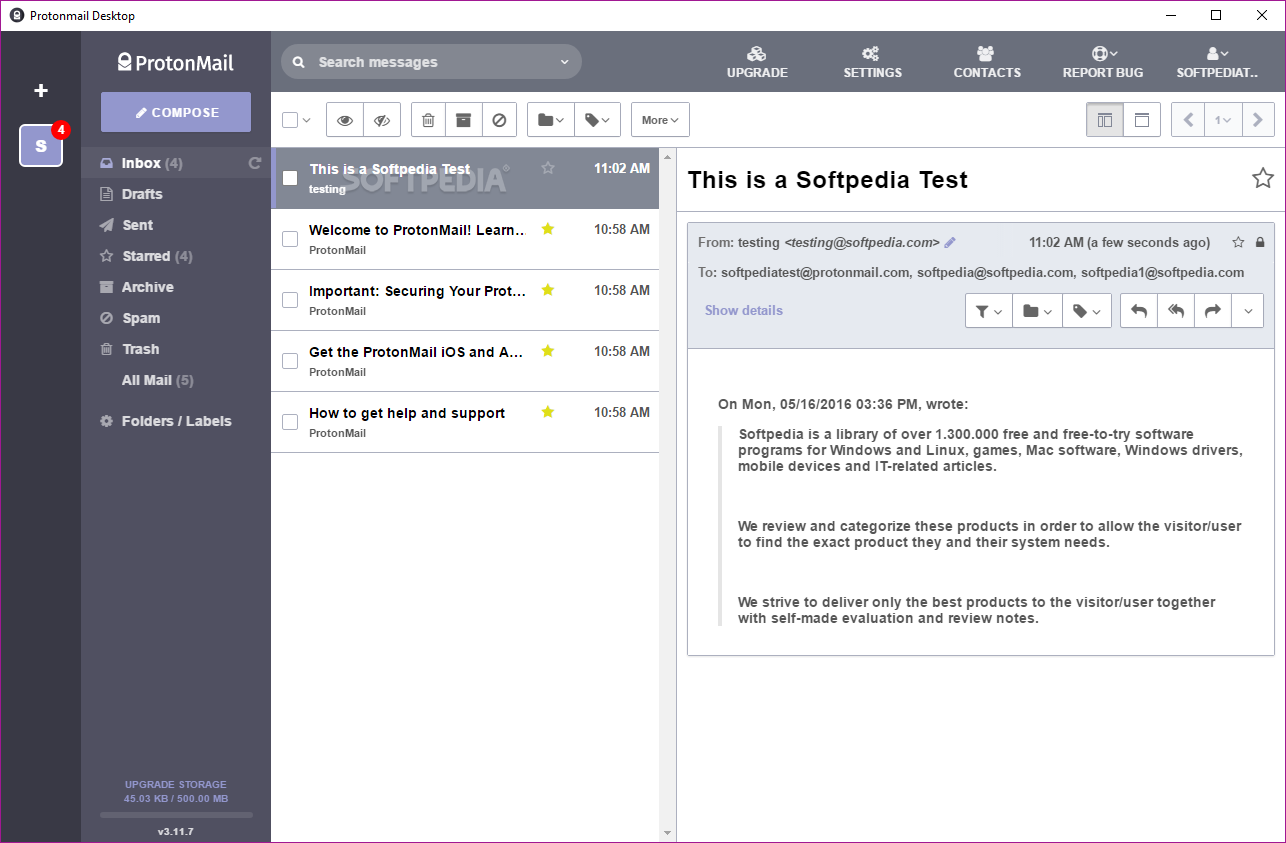Open the search options chevron

pos(565,61)
